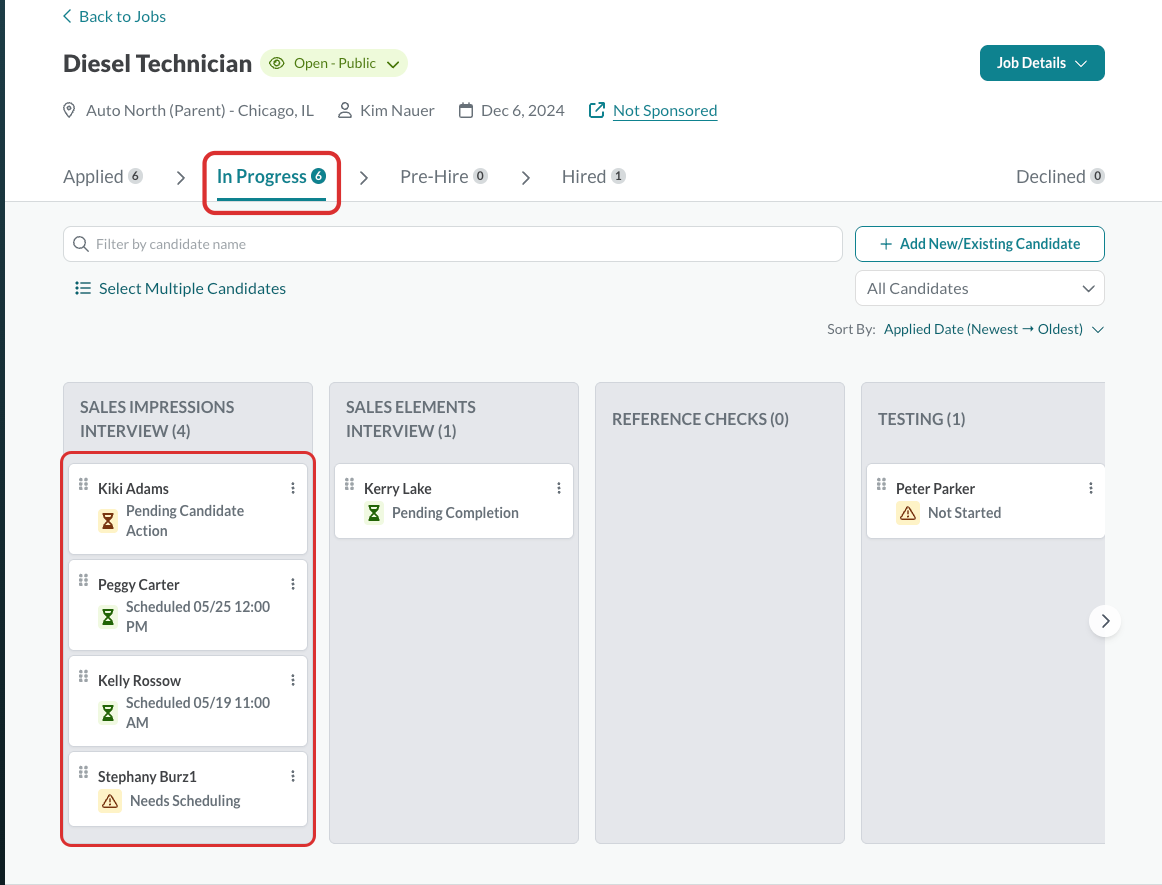Open the Not Sponsored link

tap(665, 110)
